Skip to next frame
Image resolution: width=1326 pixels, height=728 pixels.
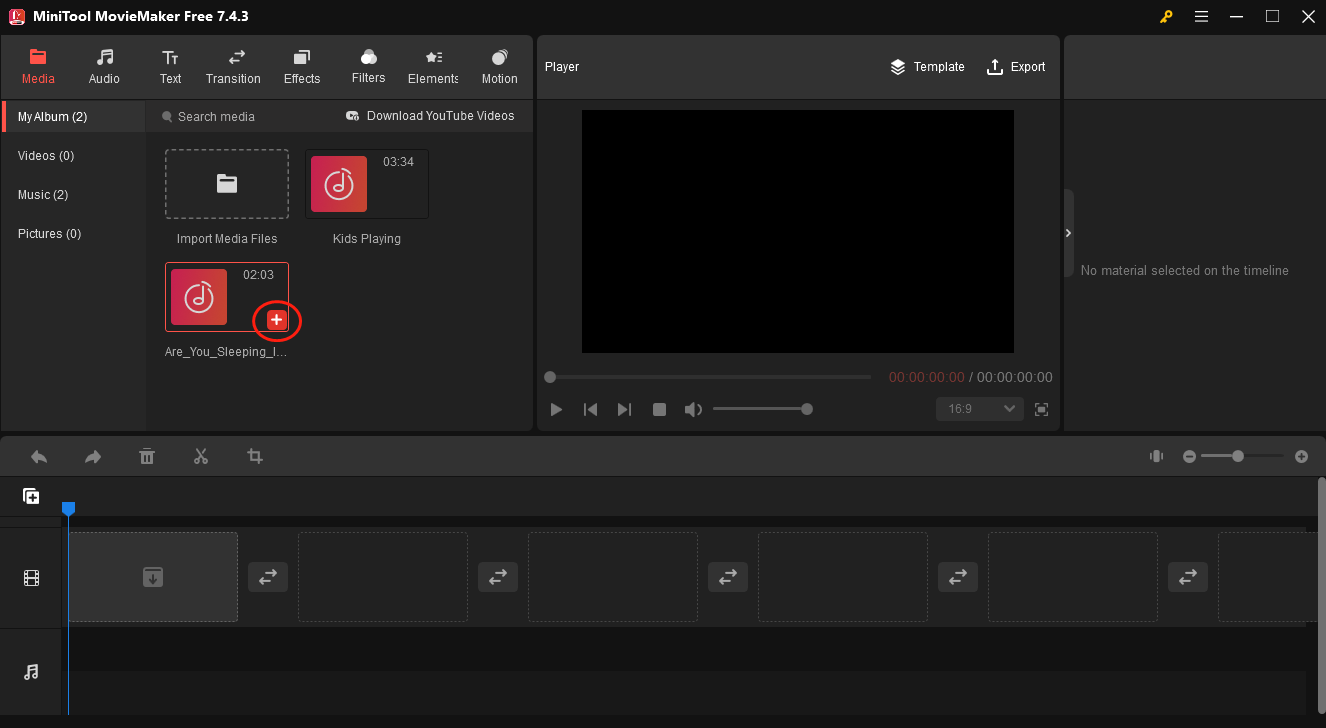coord(625,409)
